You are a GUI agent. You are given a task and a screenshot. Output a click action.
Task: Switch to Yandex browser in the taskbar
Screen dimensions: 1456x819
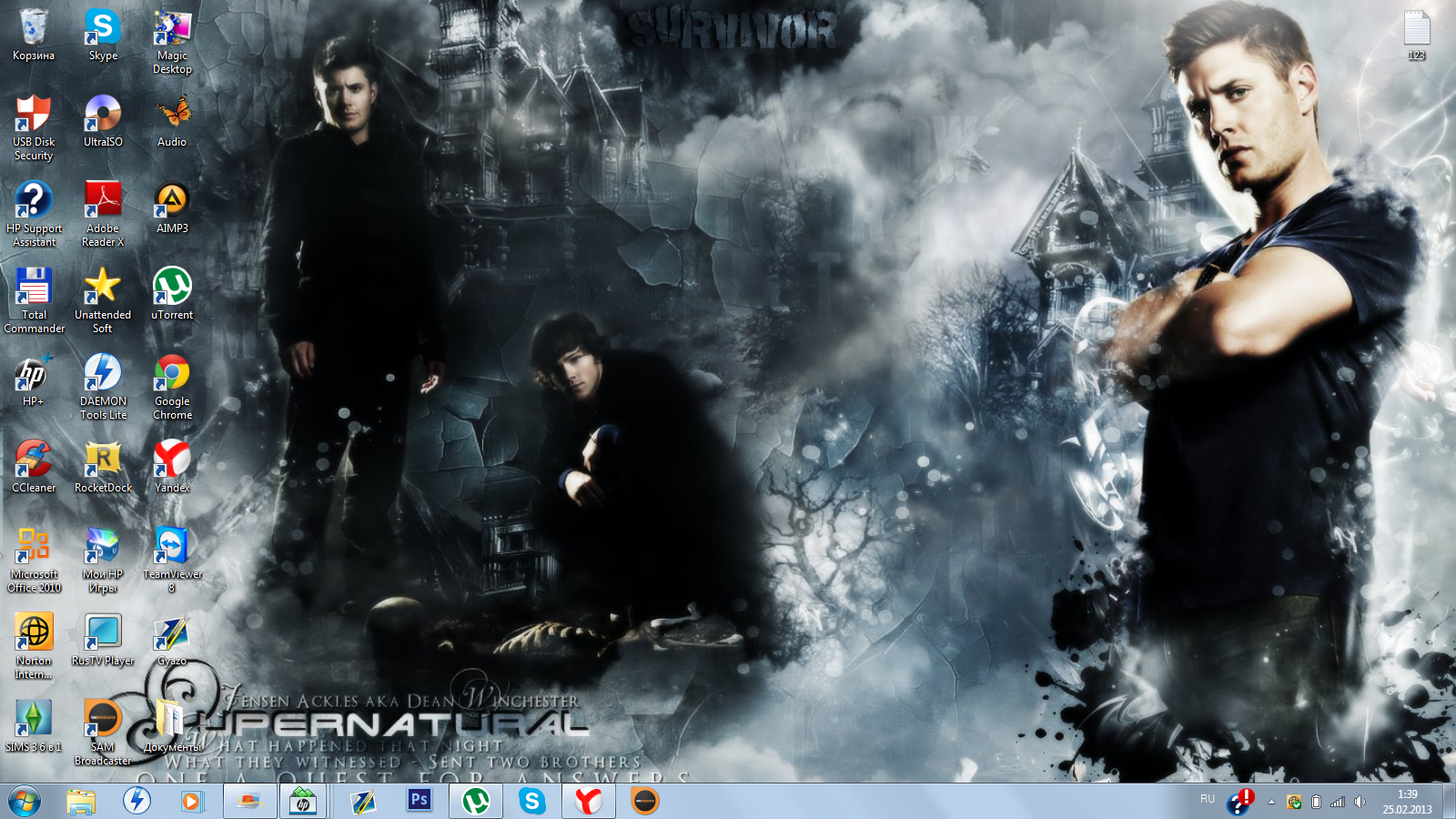tap(589, 802)
